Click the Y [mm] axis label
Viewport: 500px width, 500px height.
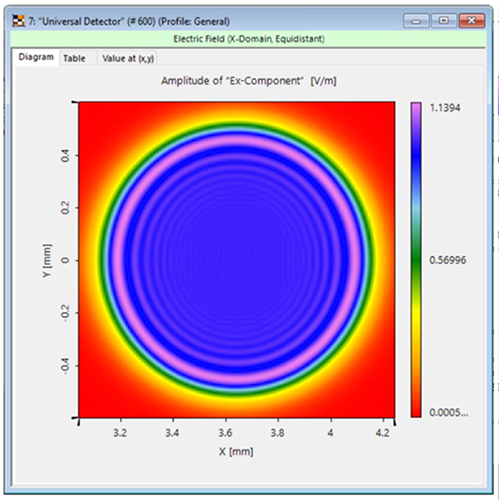tap(48, 260)
